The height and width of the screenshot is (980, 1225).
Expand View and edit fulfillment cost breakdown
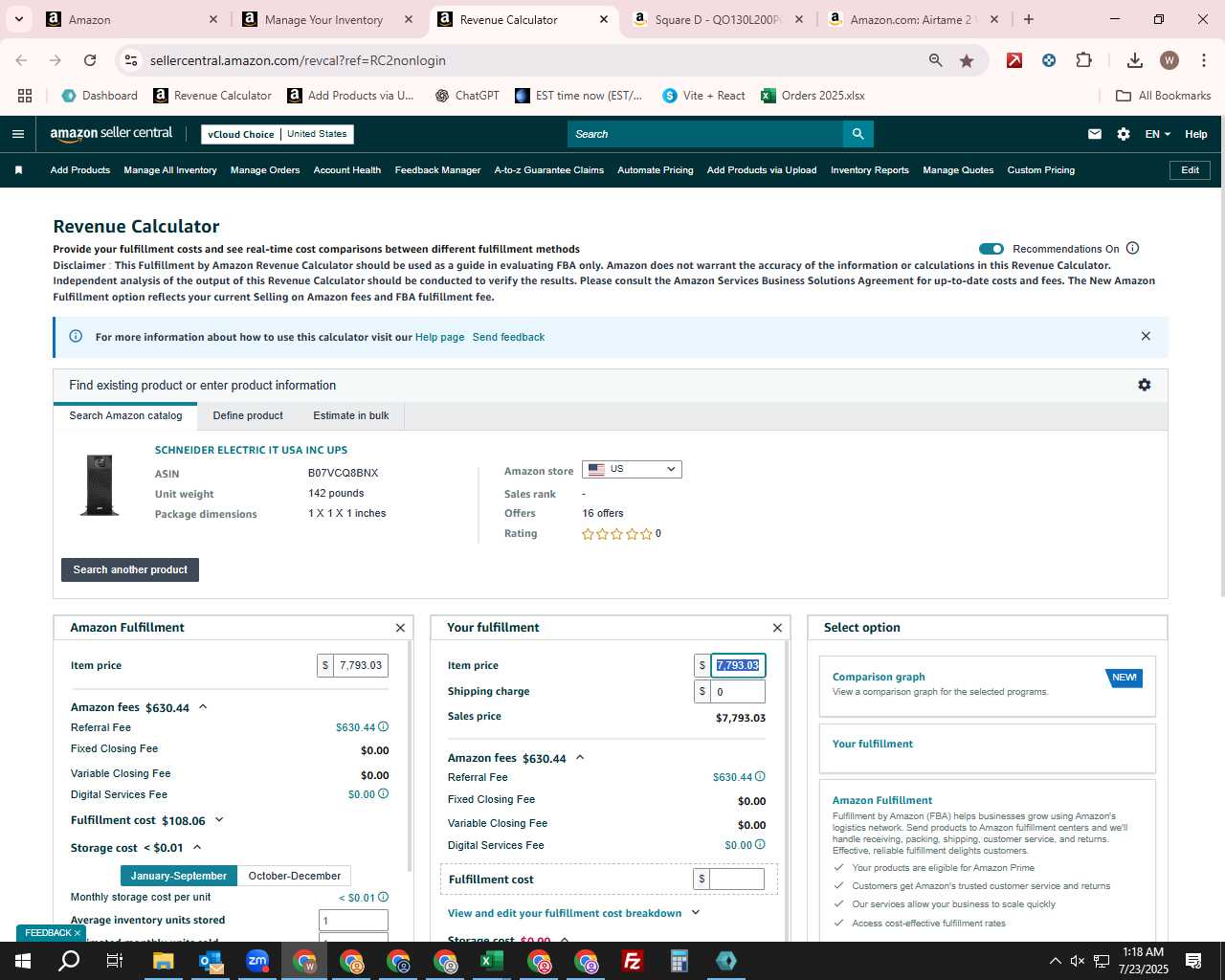tap(696, 913)
